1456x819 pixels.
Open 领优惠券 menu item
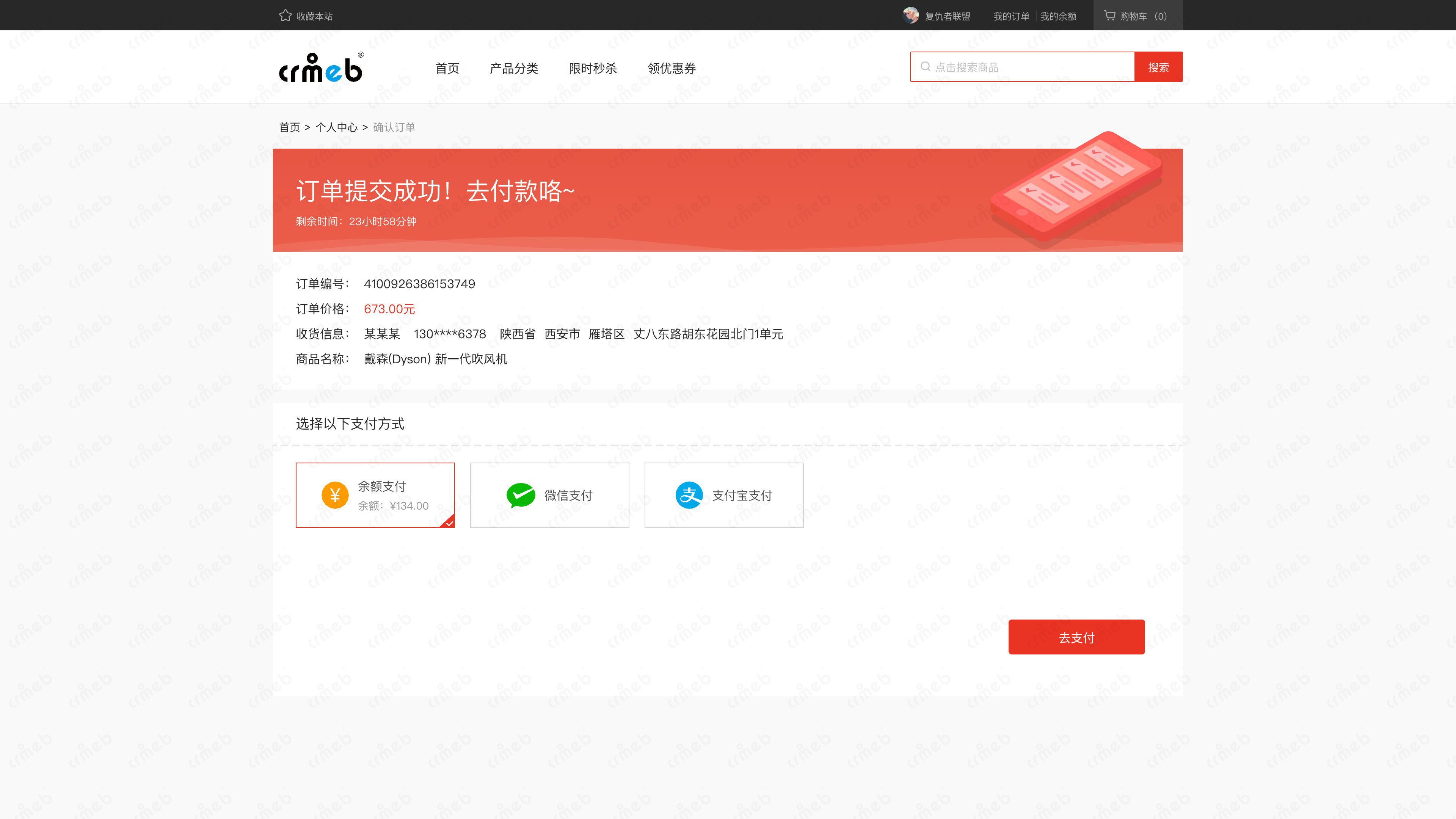pyautogui.click(x=672, y=68)
